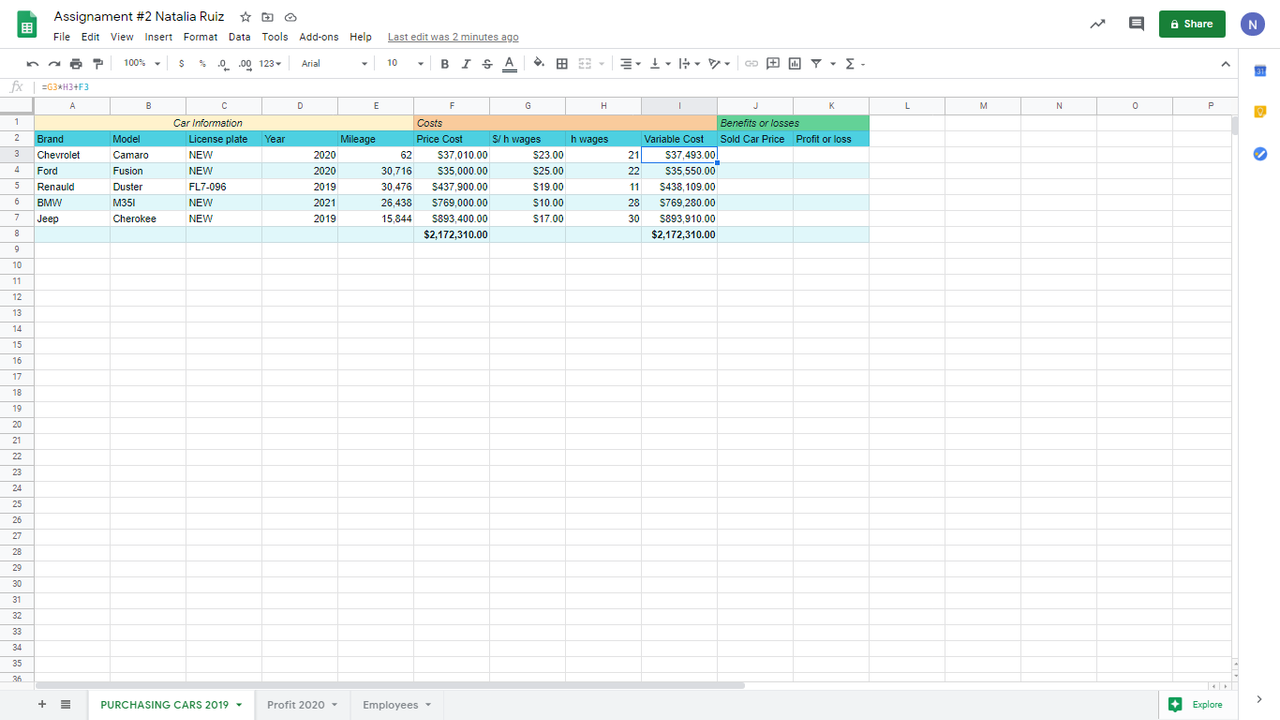
Task: Open the Edit menu
Action: pyautogui.click(x=91, y=37)
